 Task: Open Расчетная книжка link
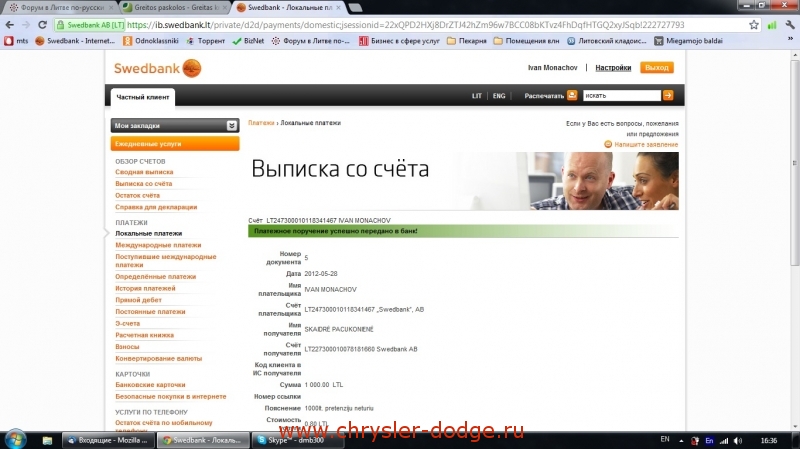[144, 335]
